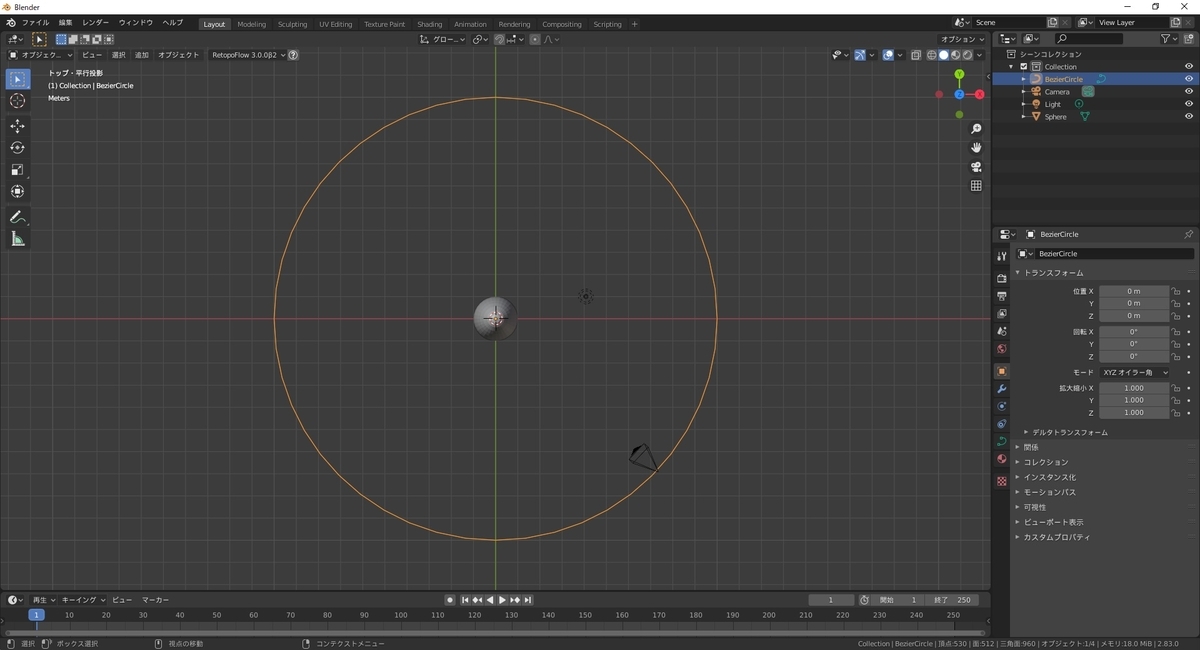The width and height of the screenshot is (1200, 650).
Task: Open the World properties tab
Action: [1002, 349]
